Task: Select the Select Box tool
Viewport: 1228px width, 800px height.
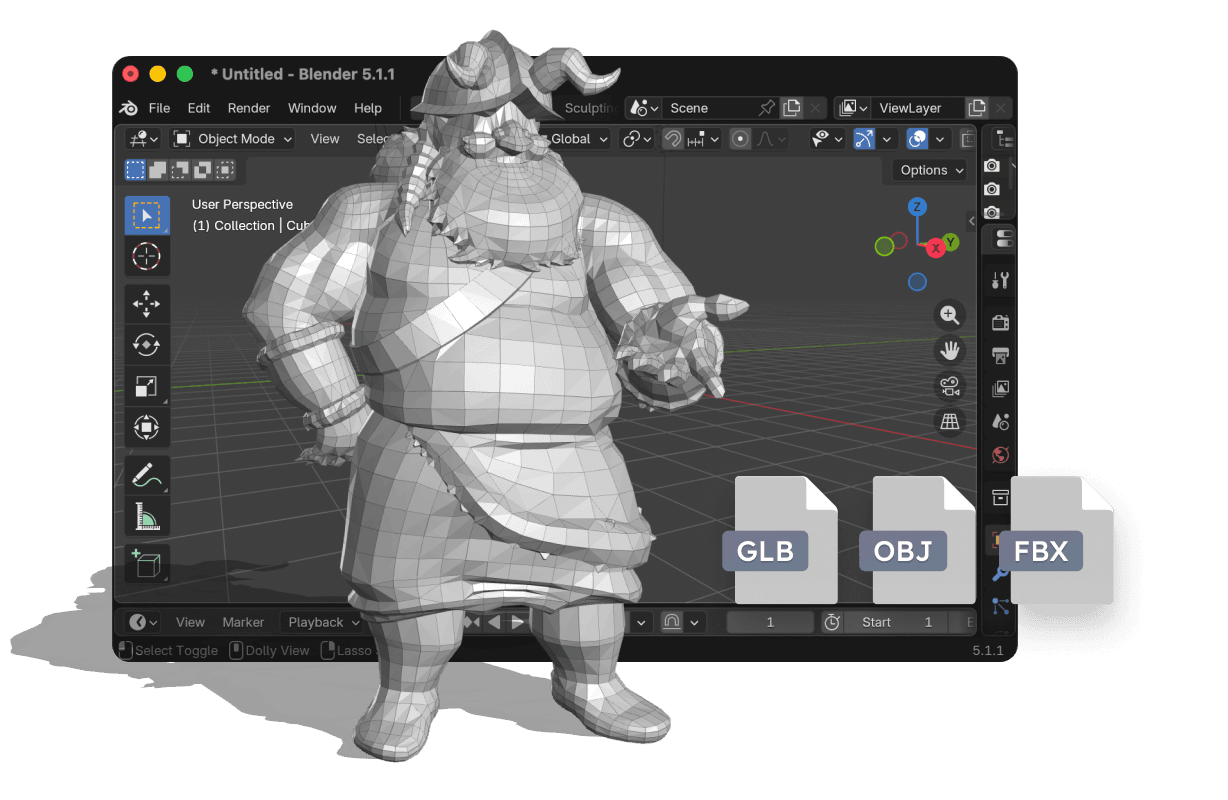Action: (x=147, y=216)
